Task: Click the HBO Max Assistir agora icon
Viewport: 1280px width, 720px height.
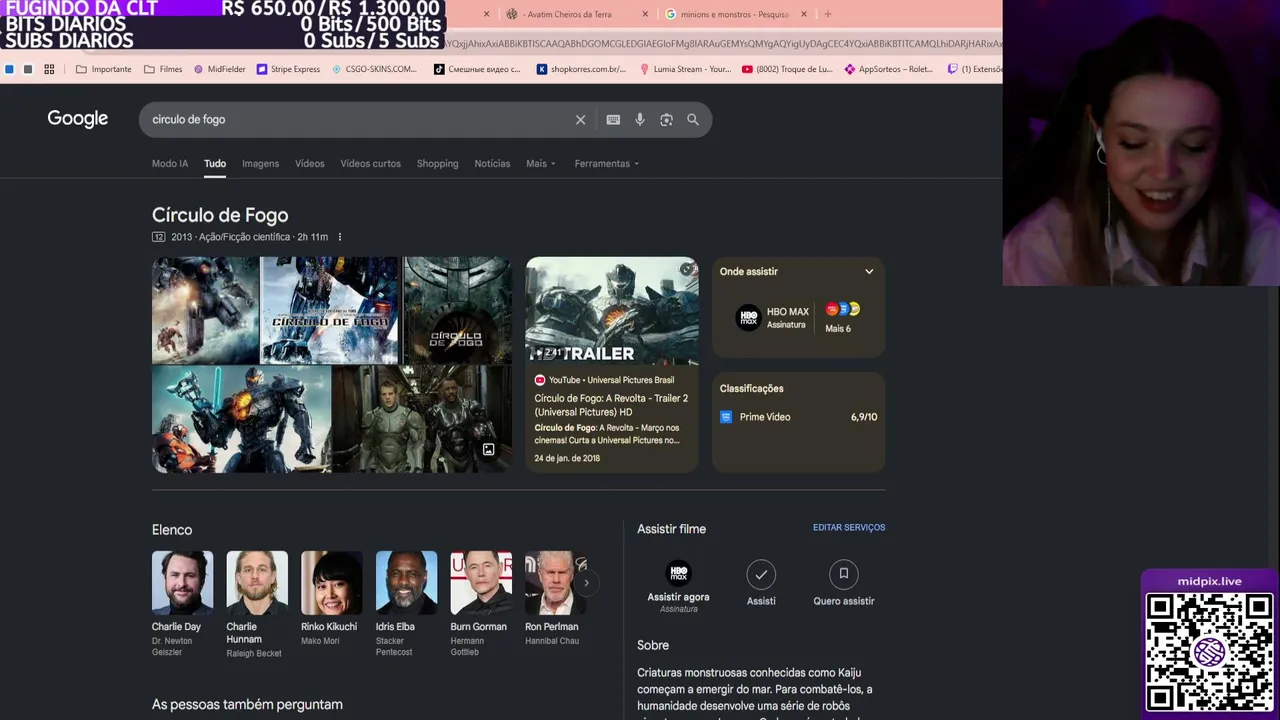Action: click(678, 574)
